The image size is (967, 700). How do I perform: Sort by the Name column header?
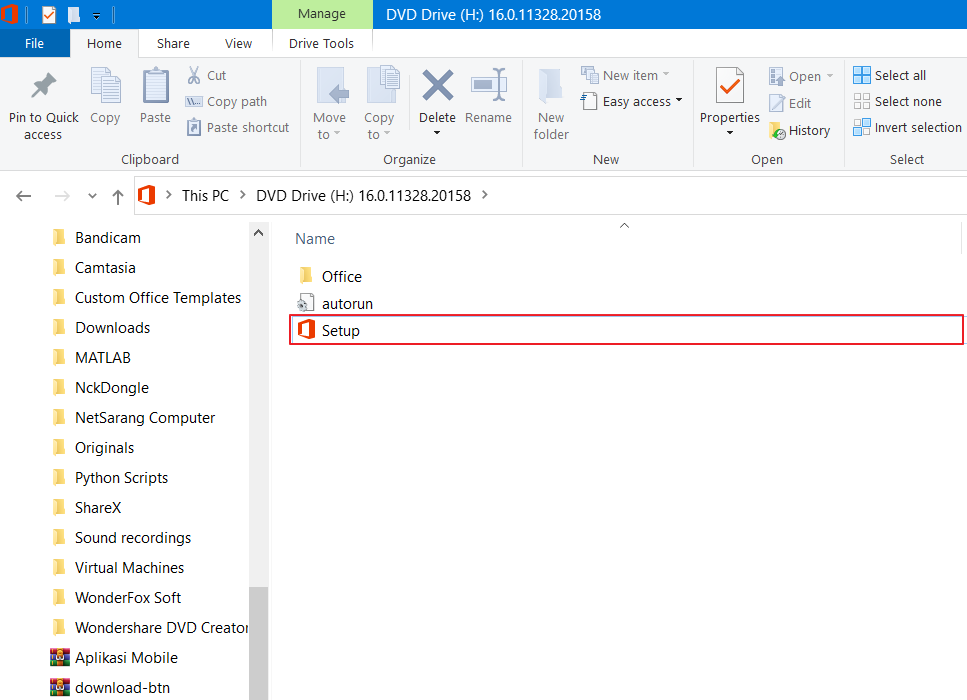tap(315, 239)
